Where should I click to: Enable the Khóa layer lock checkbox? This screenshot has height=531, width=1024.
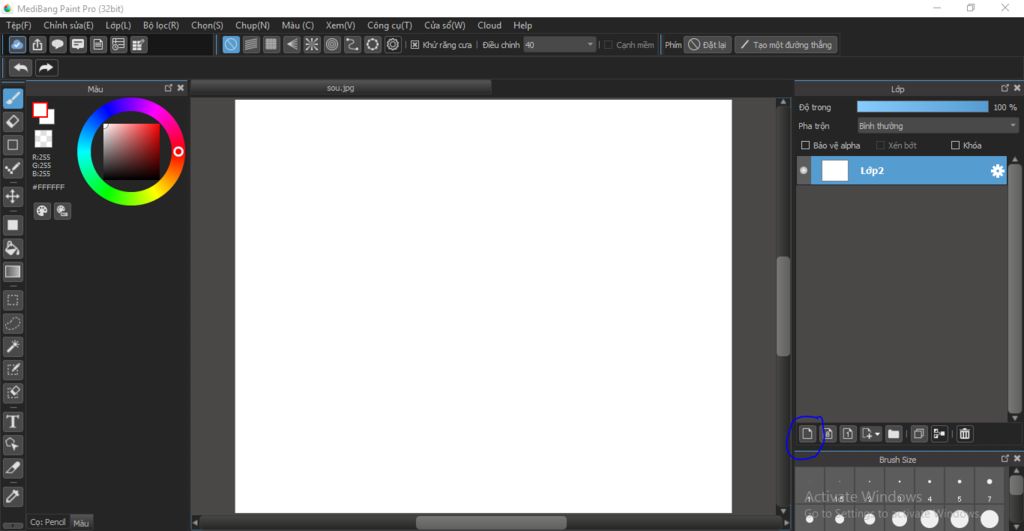[955, 145]
